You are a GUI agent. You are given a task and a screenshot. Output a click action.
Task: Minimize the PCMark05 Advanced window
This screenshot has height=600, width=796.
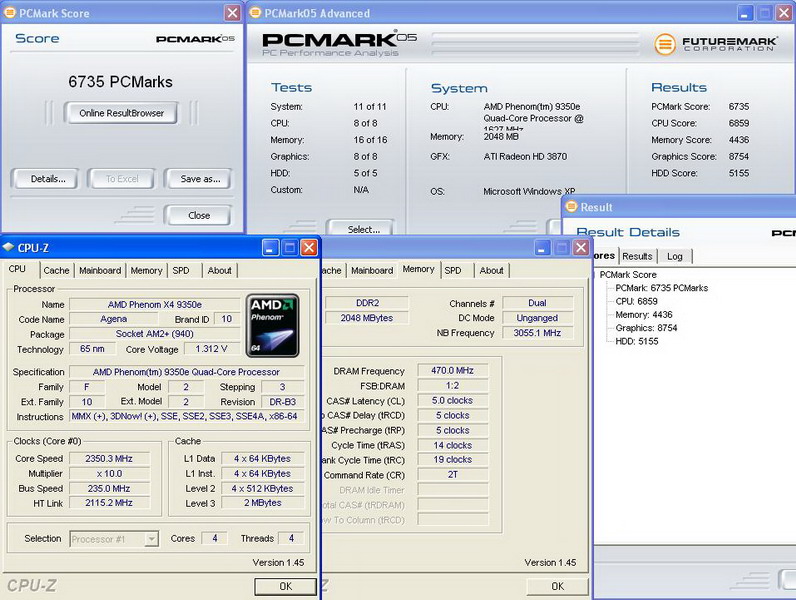(x=745, y=13)
